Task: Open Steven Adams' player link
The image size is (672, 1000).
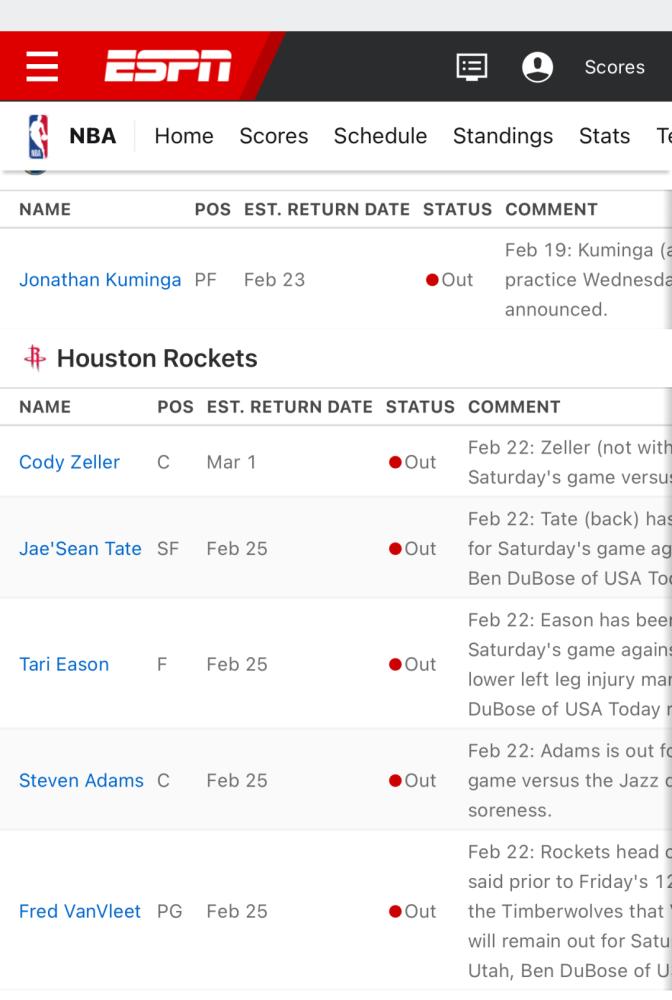Action: pyautogui.click(x=81, y=781)
